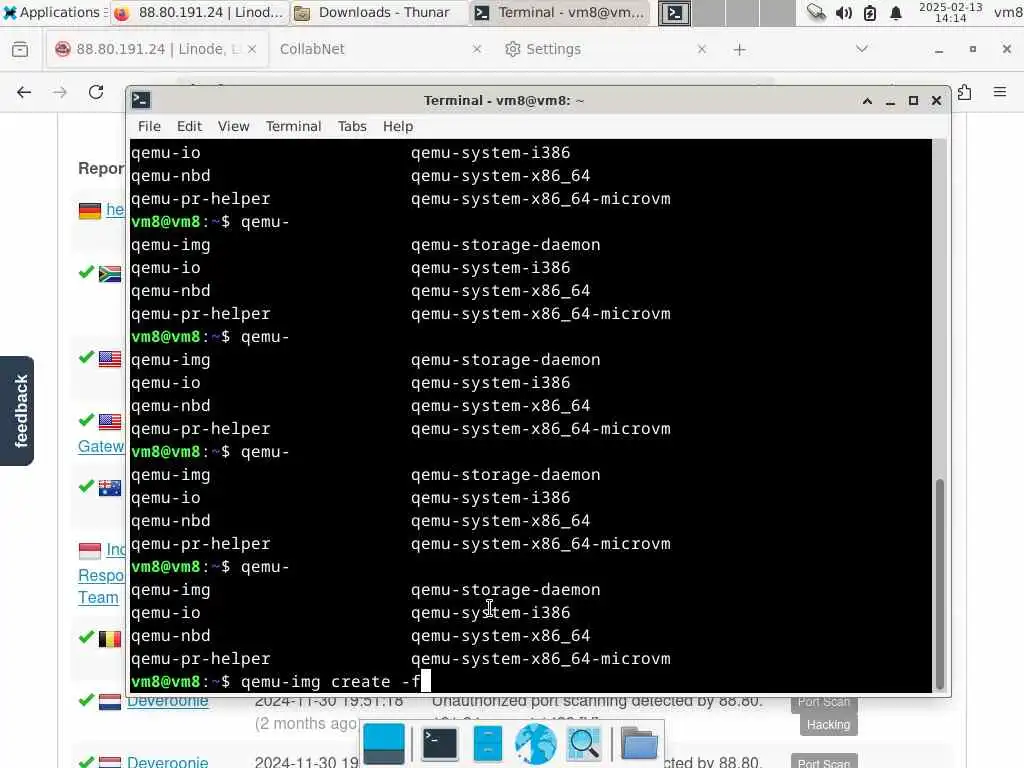Open the network connection tray icon
This screenshot has width=1024, height=768.
816,12
